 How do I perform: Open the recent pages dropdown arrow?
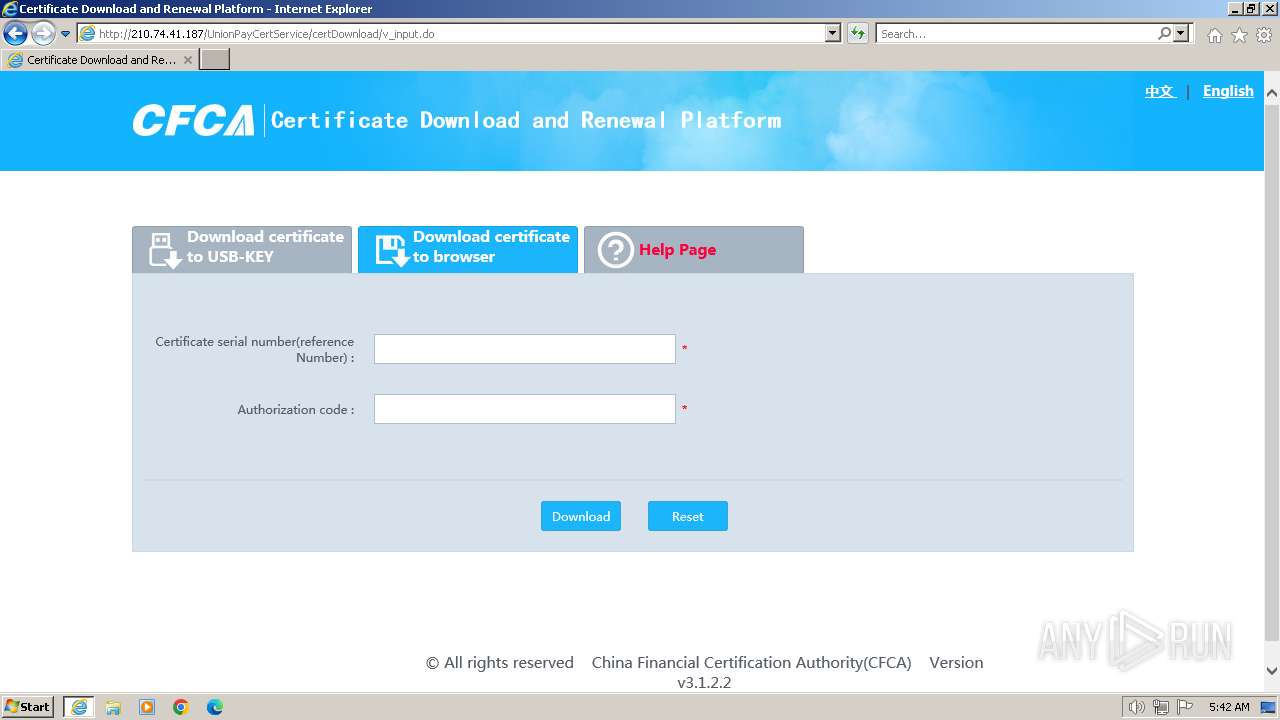pos(66,34)
